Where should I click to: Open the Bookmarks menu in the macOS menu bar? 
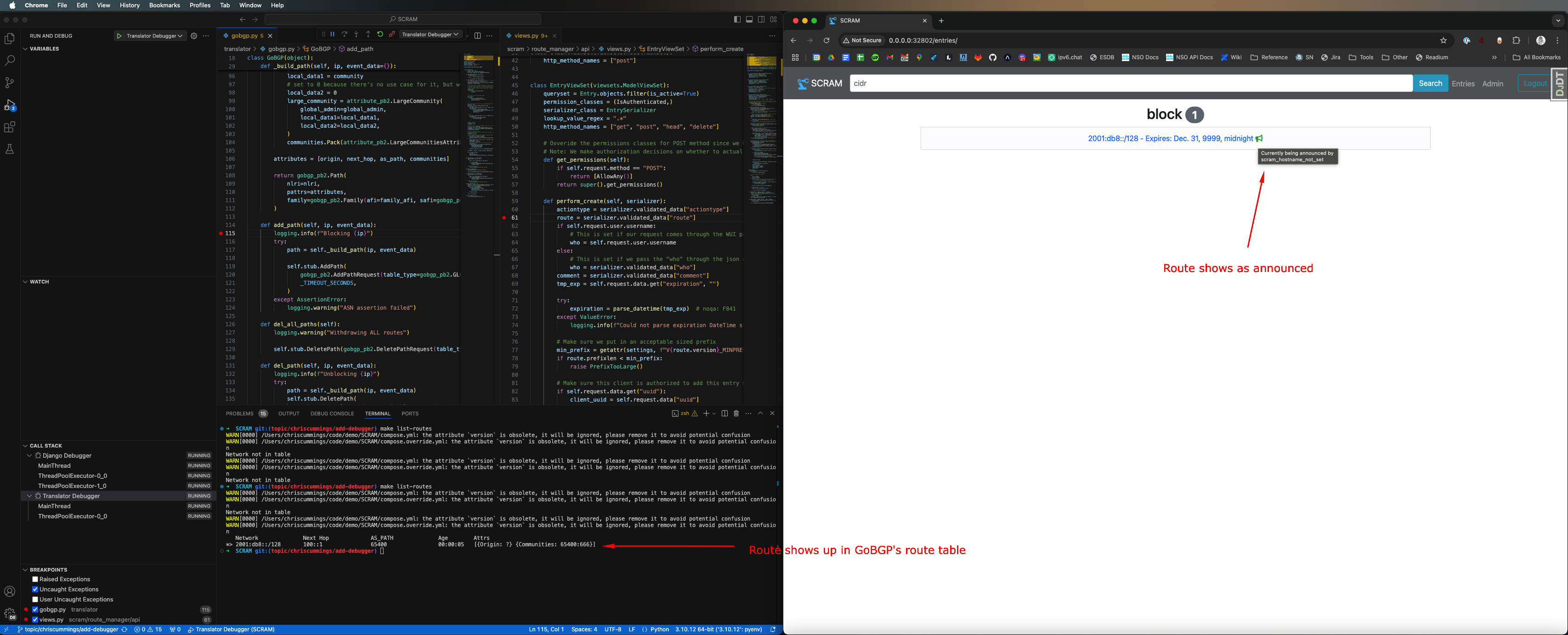pos(164,6)
